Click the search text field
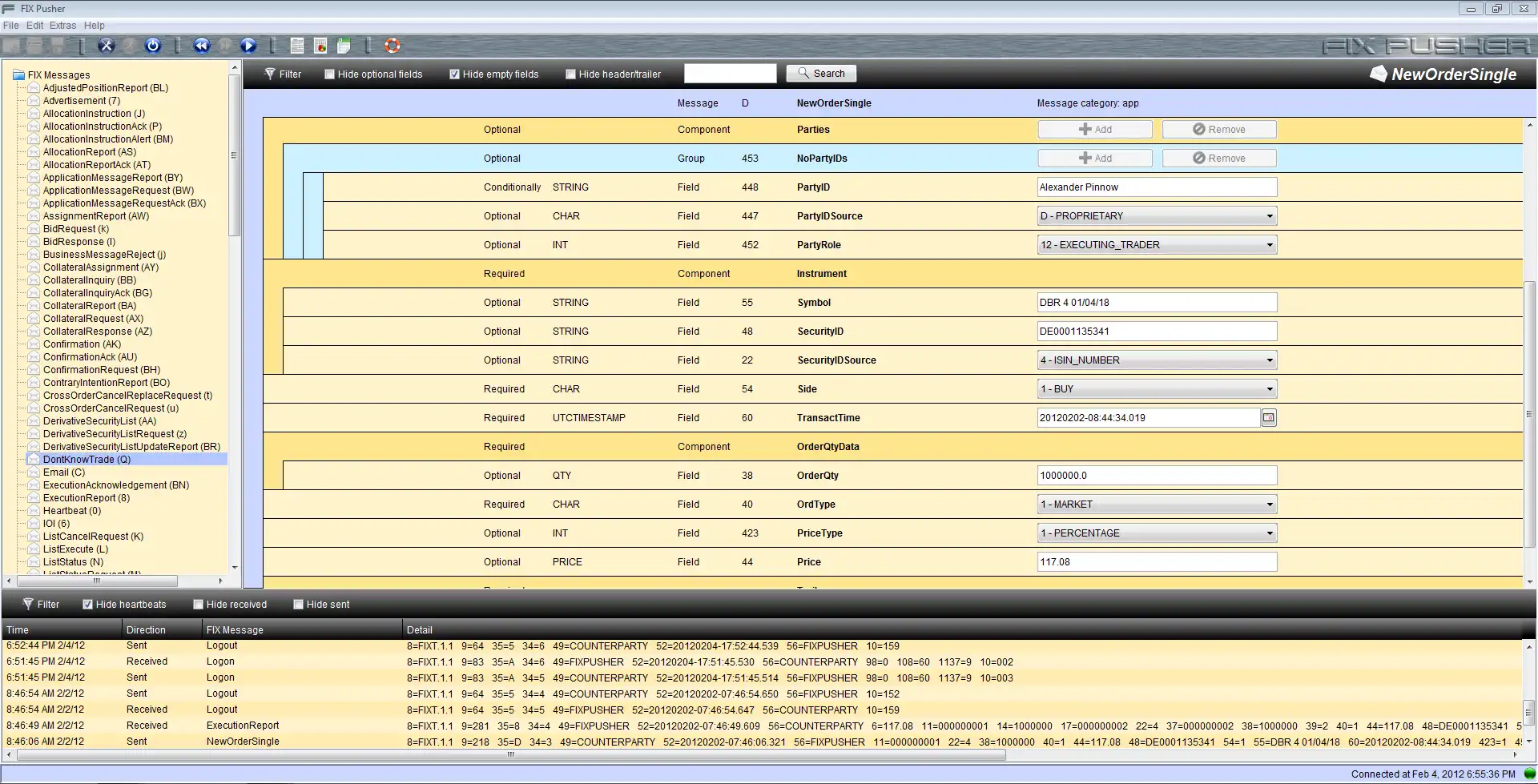This screenshot has width=1538, height=784. (730, 74)
